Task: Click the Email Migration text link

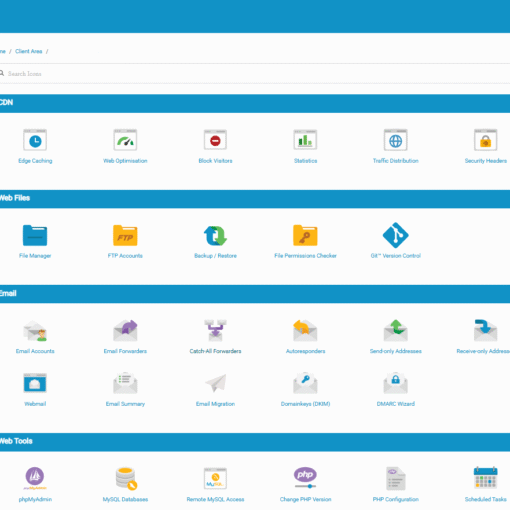Action: [x=215, y=404]
